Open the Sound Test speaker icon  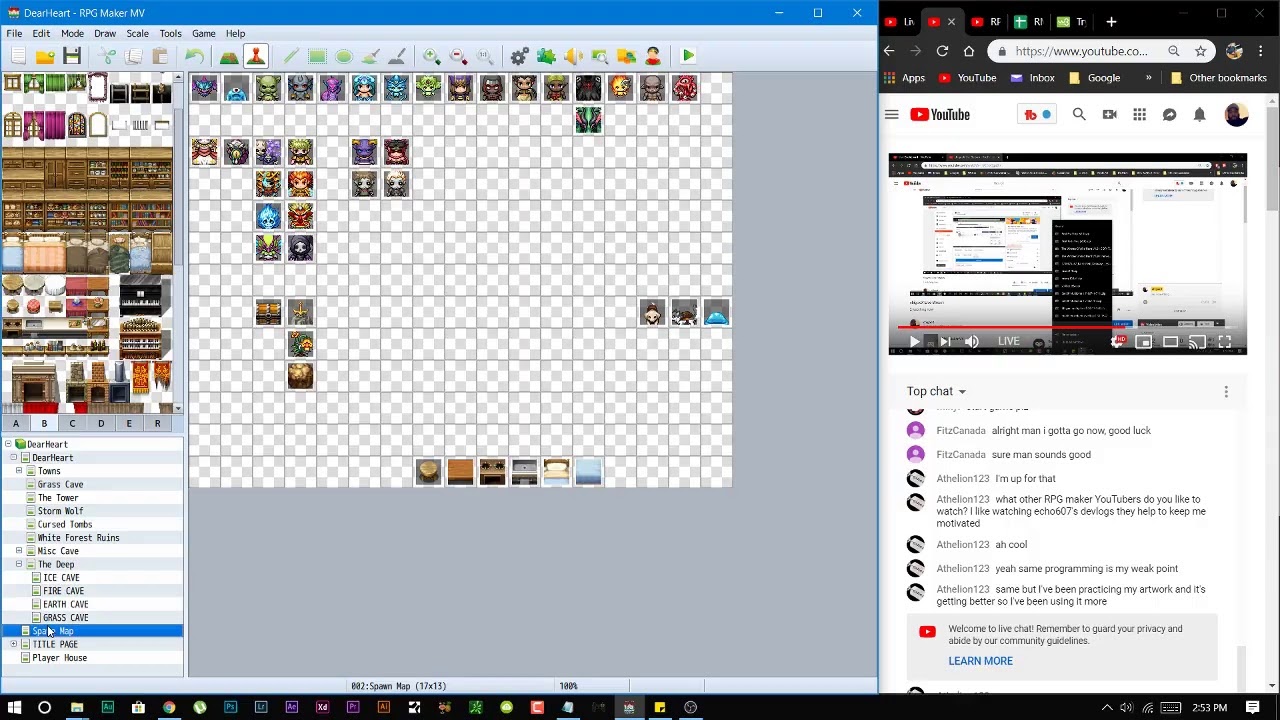coord(573,56)
